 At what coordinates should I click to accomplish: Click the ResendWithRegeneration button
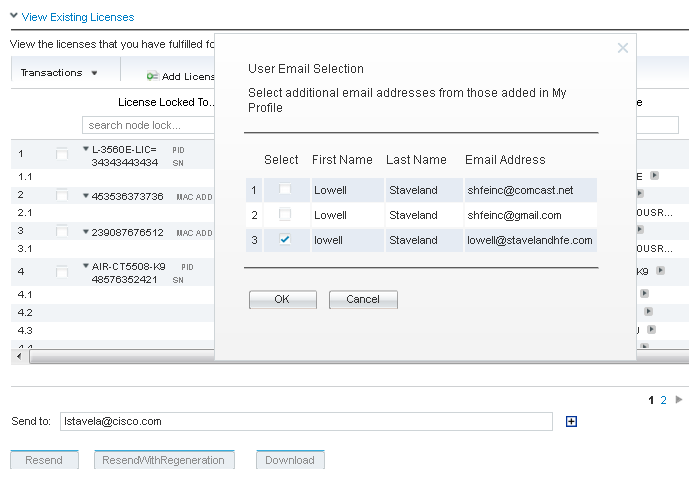click(x=165, y=460)
